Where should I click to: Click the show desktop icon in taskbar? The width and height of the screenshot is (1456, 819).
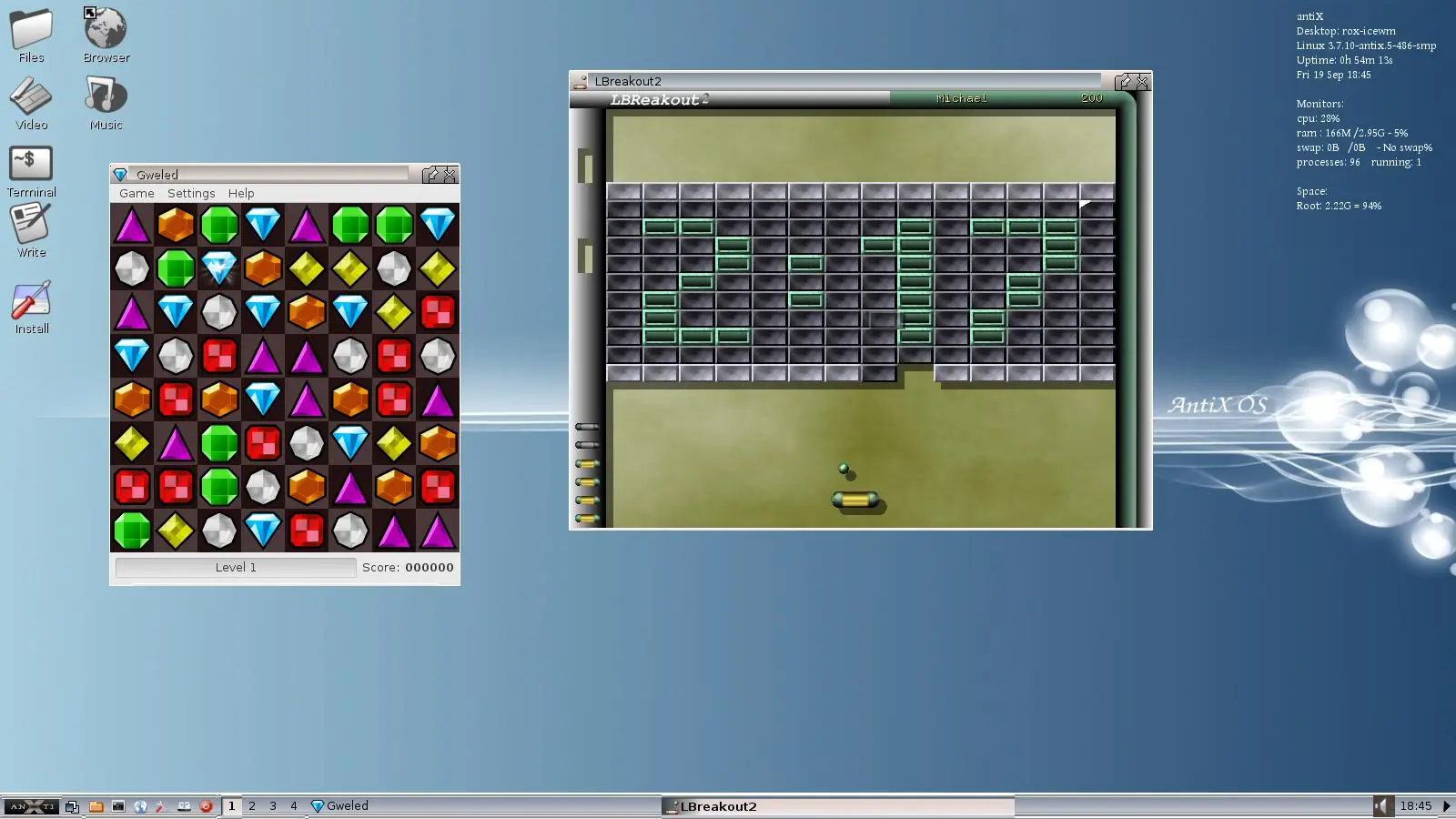[73, 806]
